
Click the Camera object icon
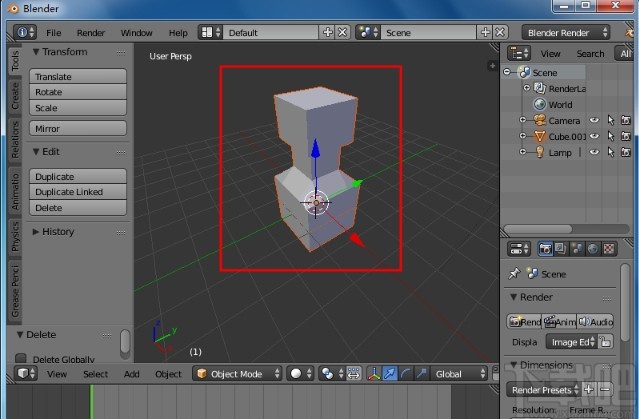tap(540, 120)
